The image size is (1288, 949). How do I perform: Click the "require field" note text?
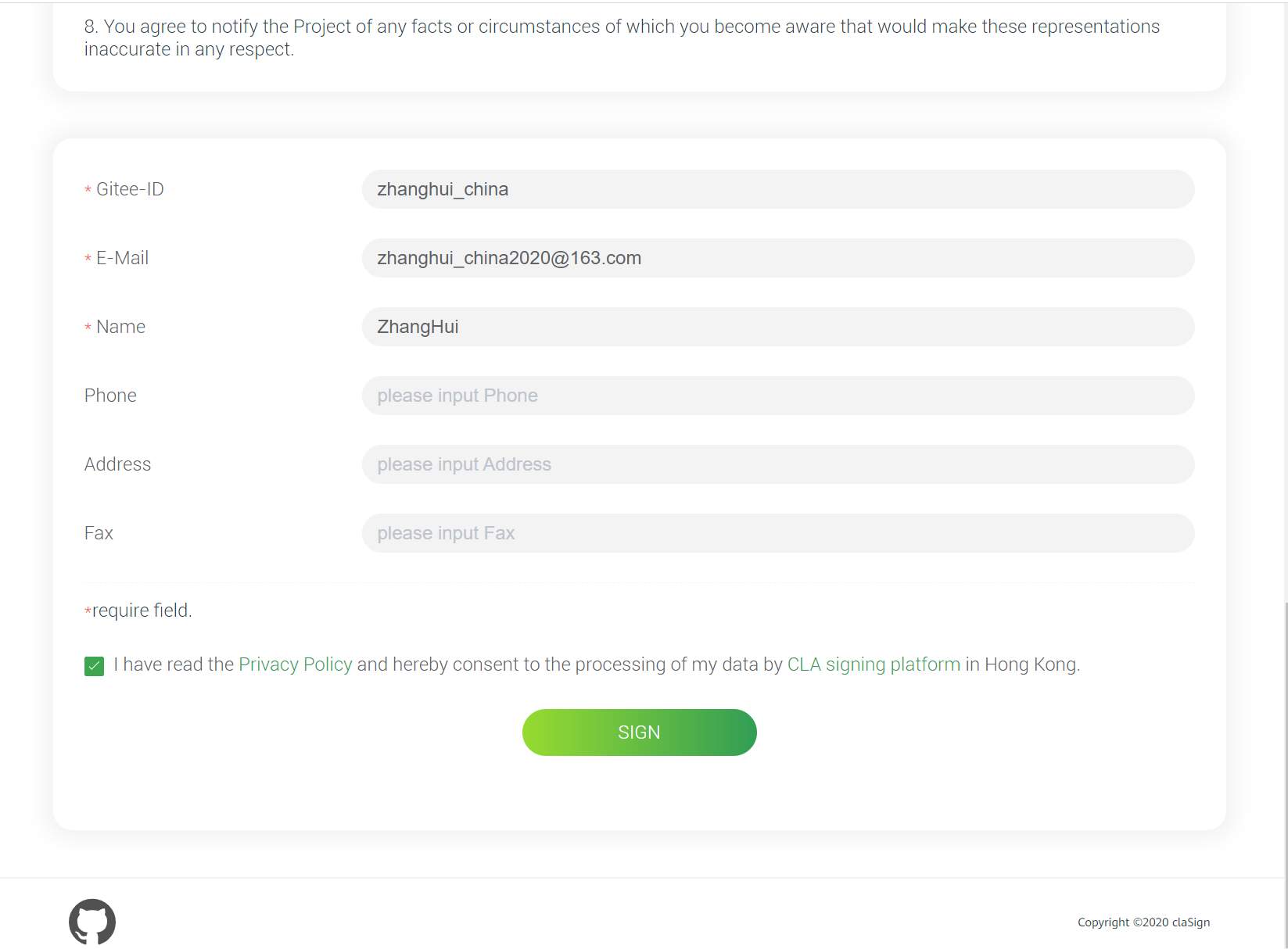click(141, 611)
